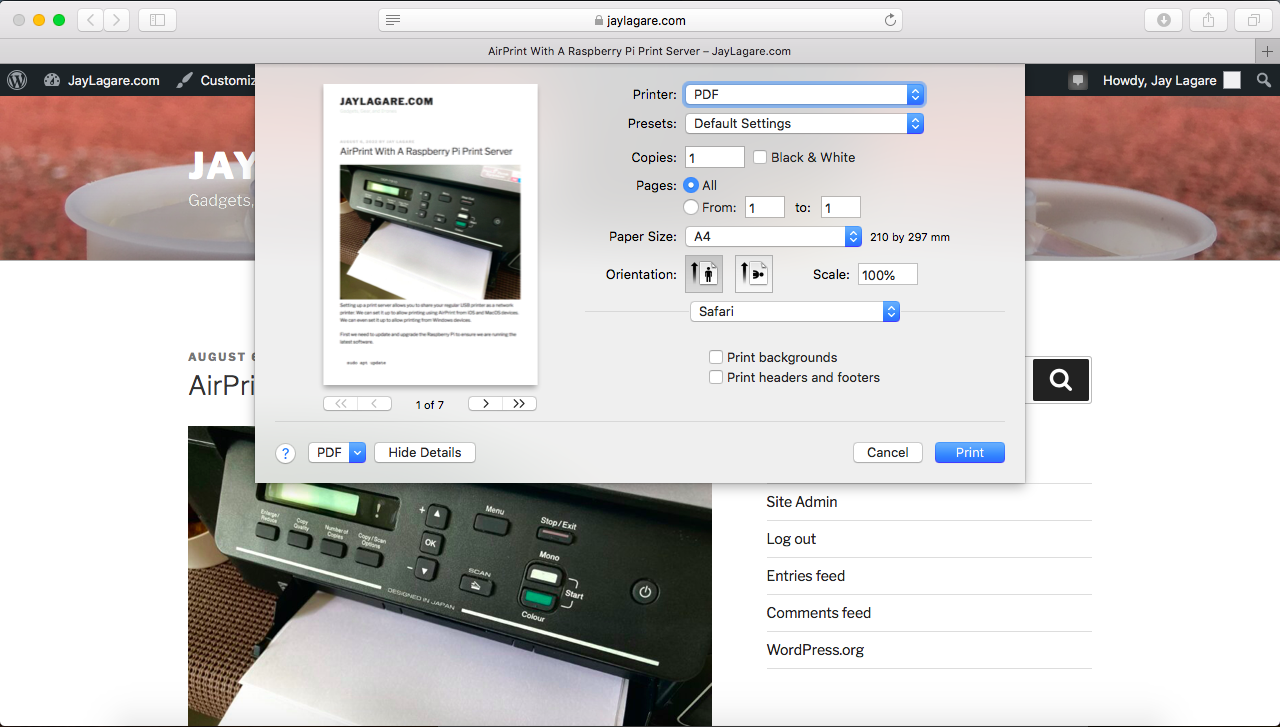Click the print preview thumbnail
Image resolution: width=1280 pixels, height=727 pixels.
tap(430, 234)
